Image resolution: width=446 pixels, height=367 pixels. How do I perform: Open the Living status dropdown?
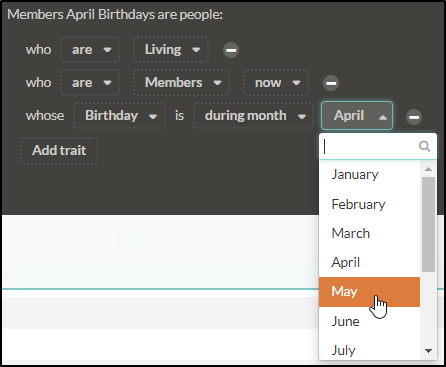point(171,50)
